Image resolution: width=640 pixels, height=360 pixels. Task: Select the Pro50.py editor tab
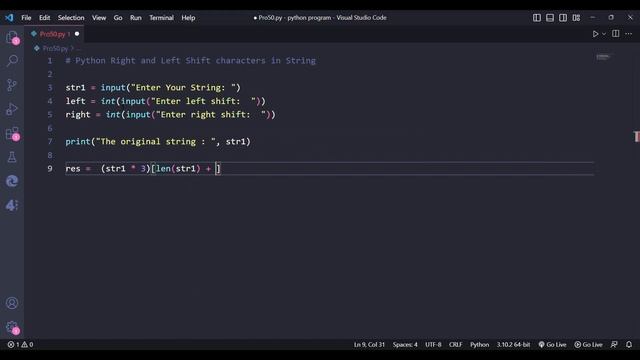53,34
